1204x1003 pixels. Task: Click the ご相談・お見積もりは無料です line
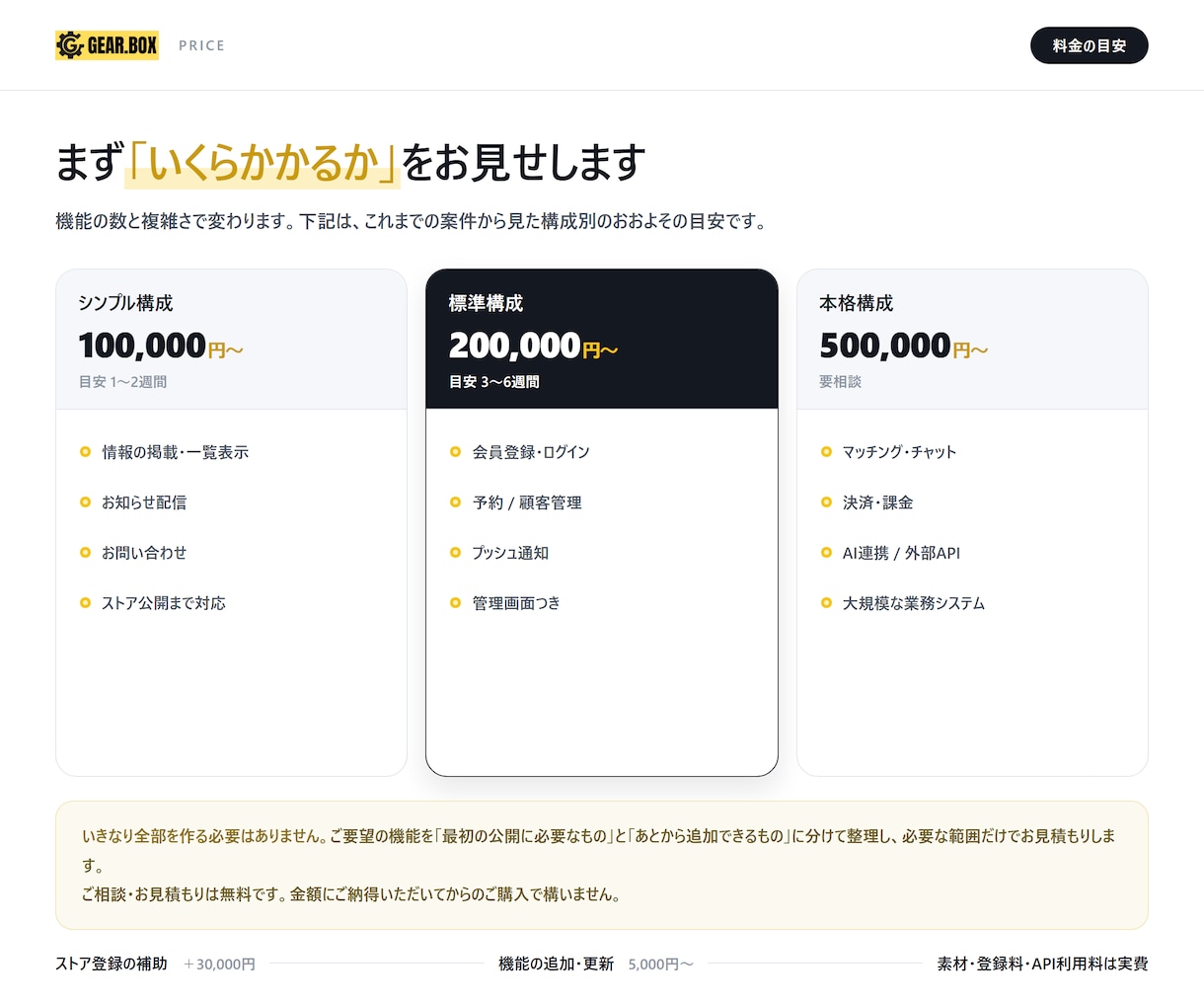350,894
